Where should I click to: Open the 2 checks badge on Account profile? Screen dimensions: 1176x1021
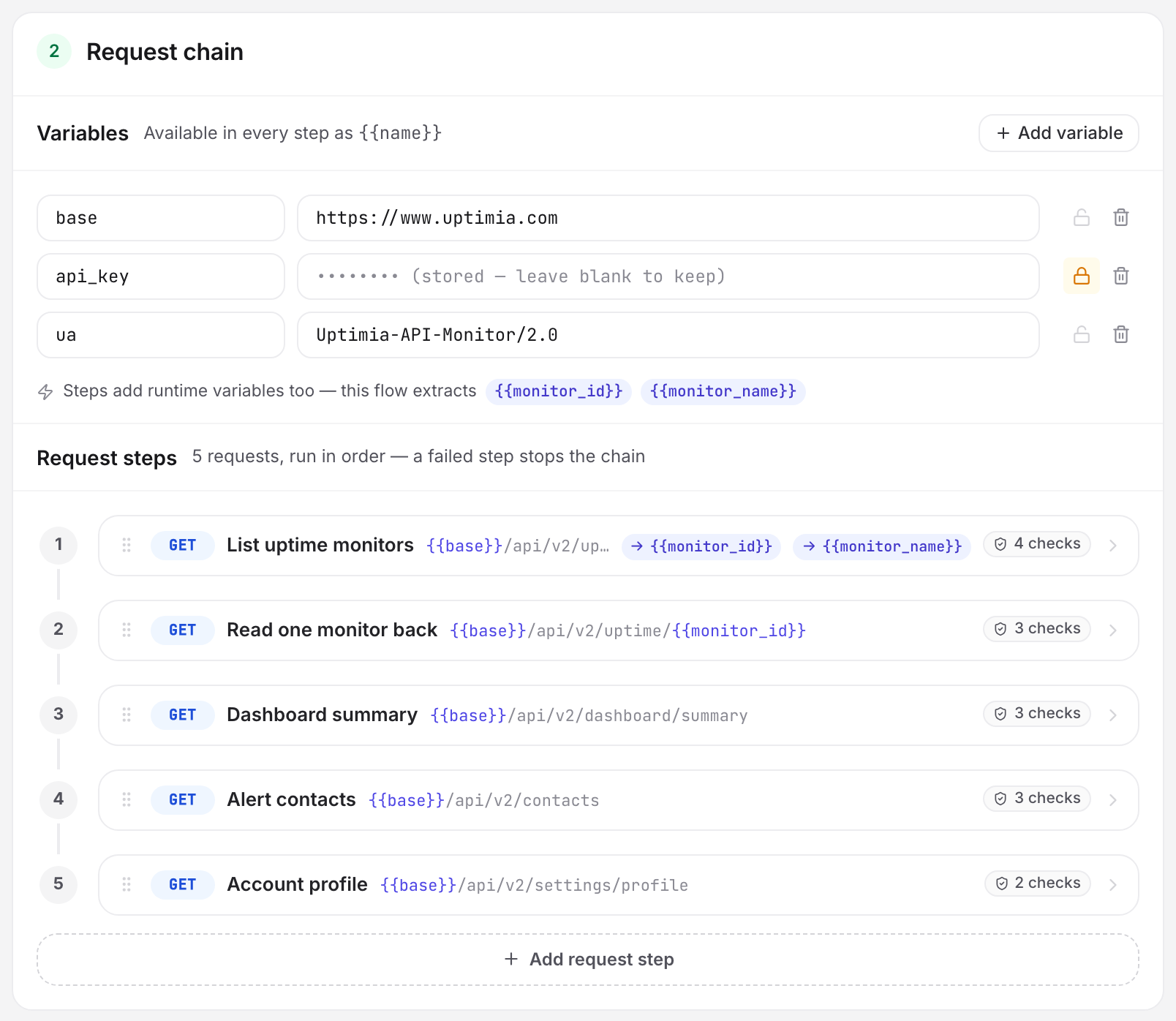[1038, 884]
